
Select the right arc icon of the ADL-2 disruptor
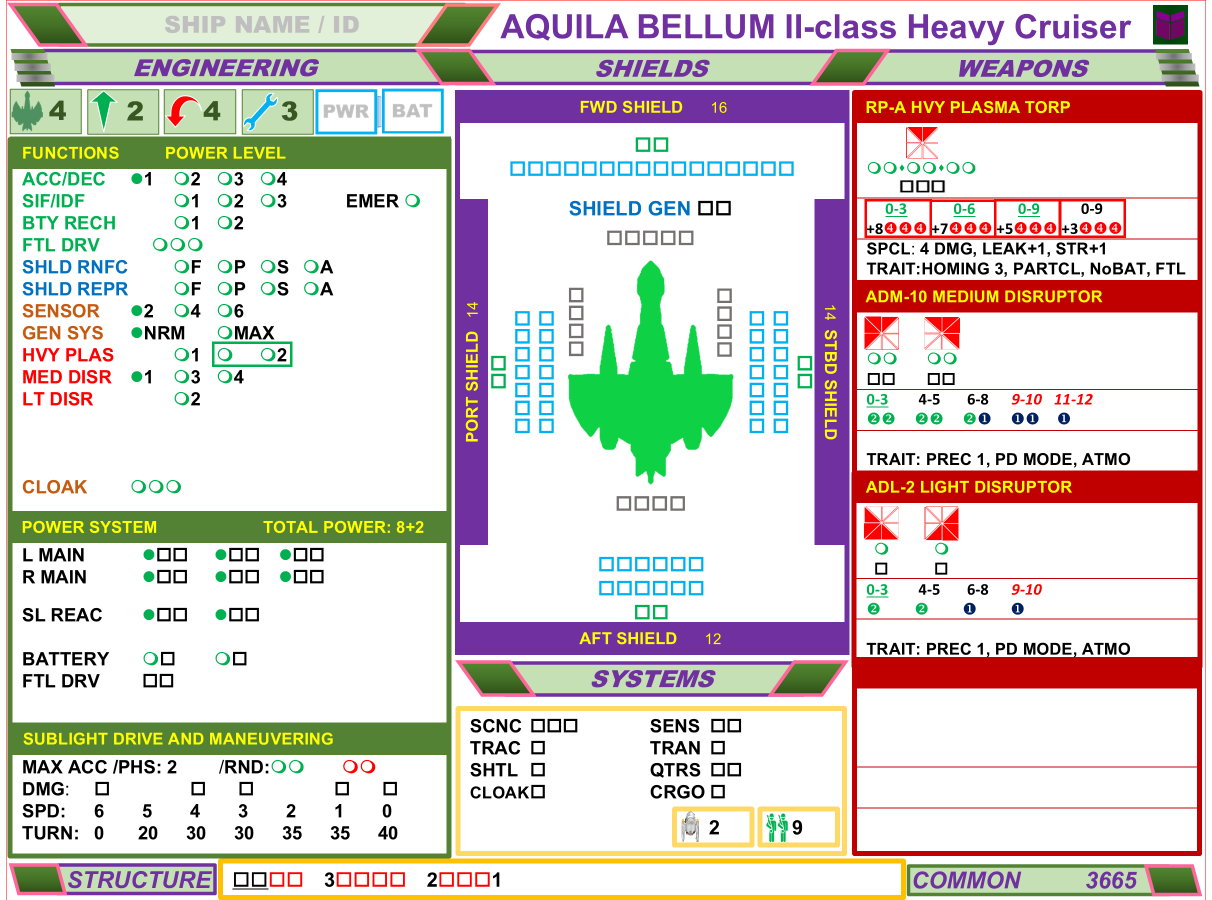click(940, 524)
